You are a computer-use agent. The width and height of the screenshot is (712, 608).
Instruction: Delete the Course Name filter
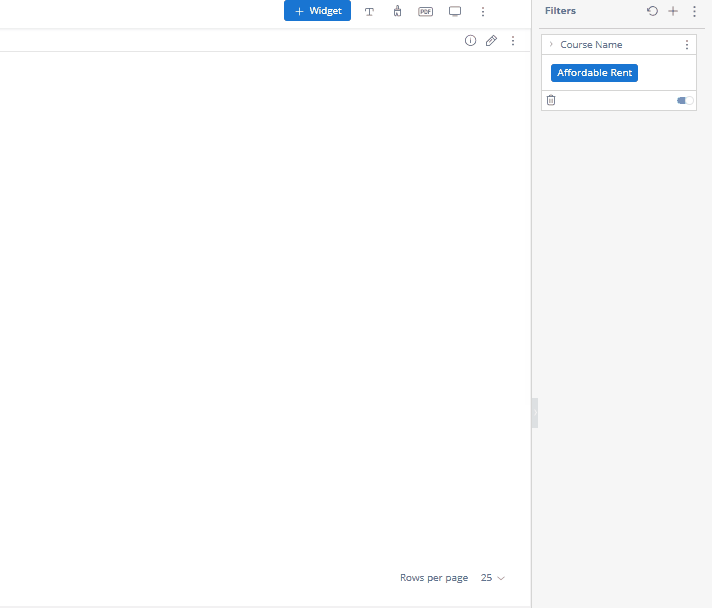(551, 100)
